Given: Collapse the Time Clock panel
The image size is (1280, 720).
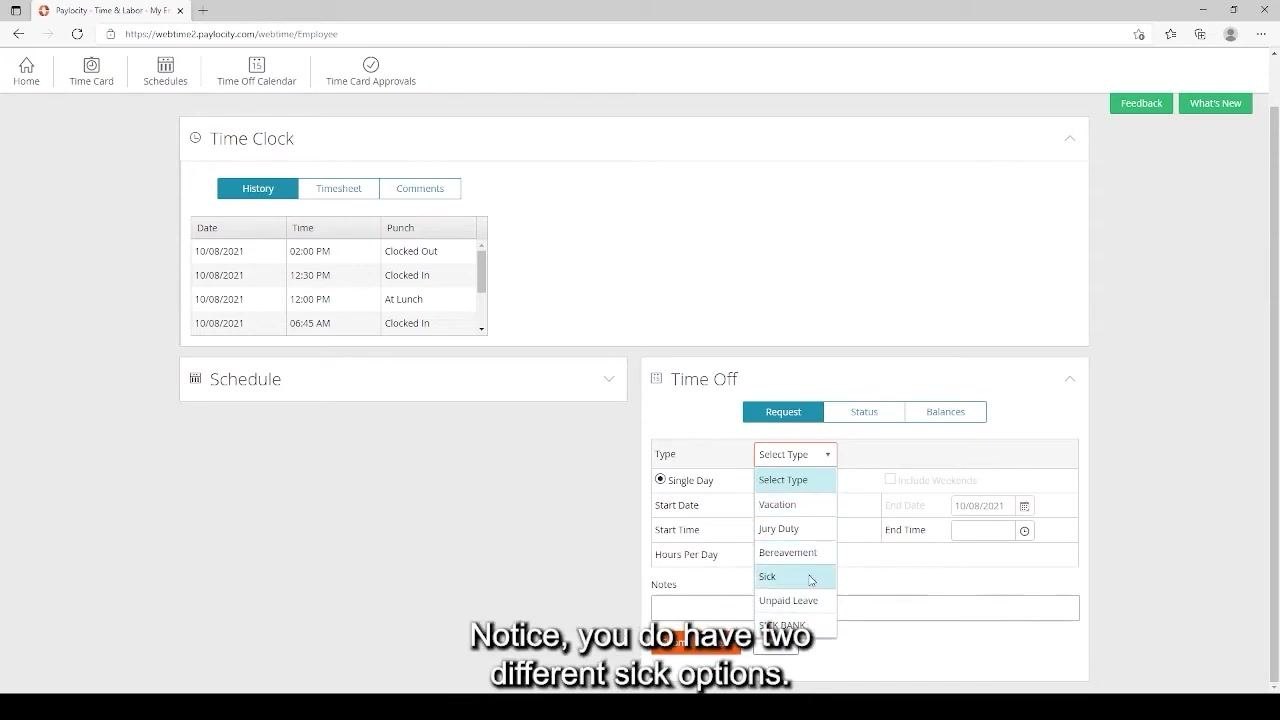Looking at the screenshot, I should 1070,138.
